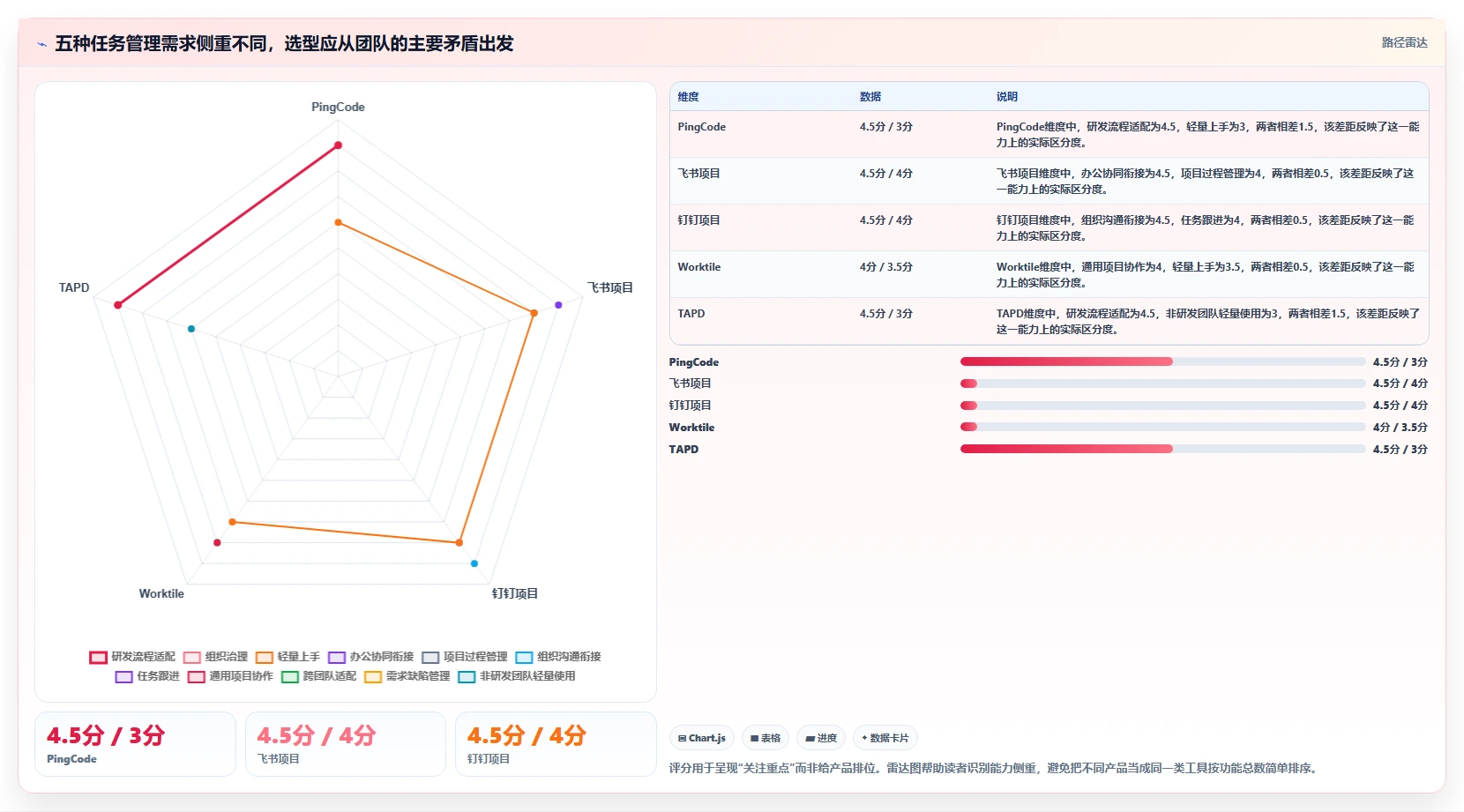1464x812 pixels.
Task: Select the PingCode table row name
Action: coord(702,127)
